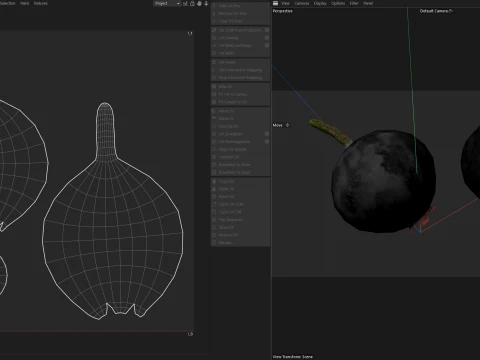Open the viewport View menu

[x=285, y=3]
